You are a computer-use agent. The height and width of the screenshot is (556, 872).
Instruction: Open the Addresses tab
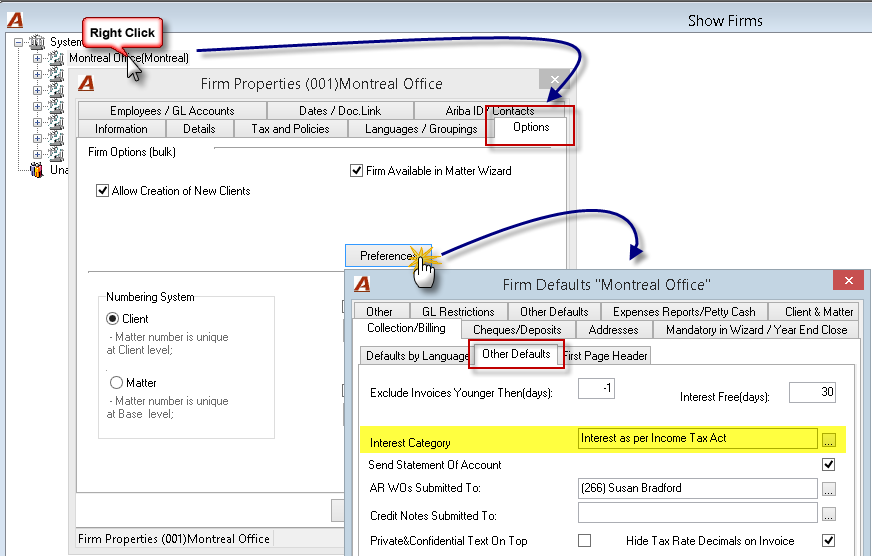pyautogui.click(x=613, y=330)
